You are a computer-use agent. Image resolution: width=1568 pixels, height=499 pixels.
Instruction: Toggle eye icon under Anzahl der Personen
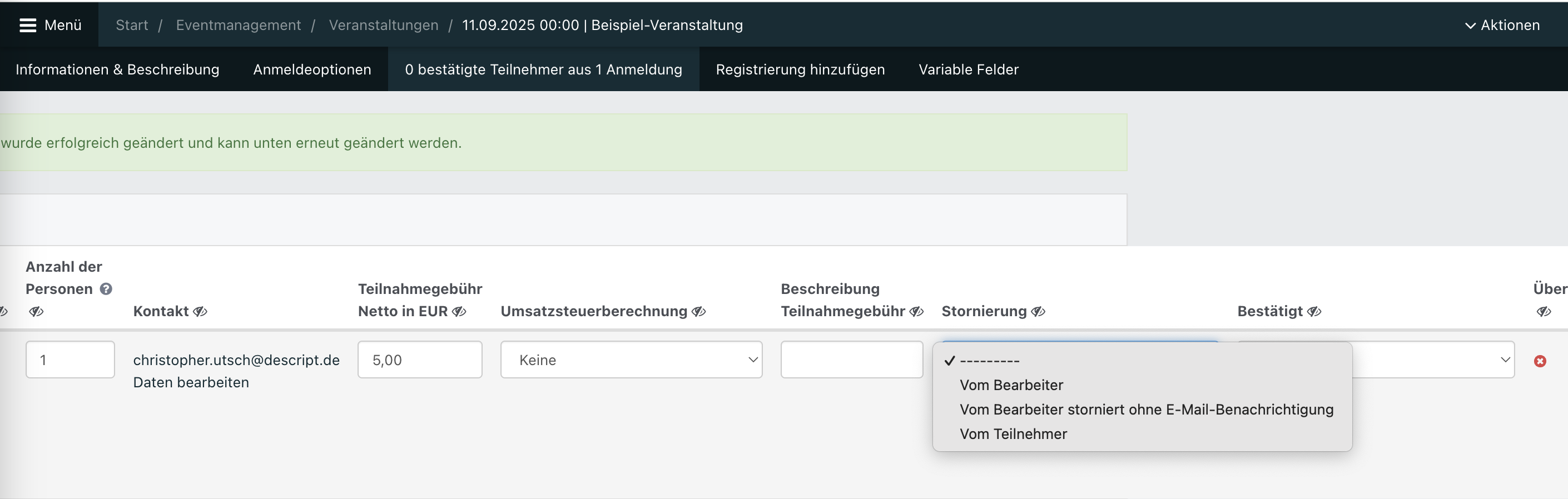click(x=36, y=312)
